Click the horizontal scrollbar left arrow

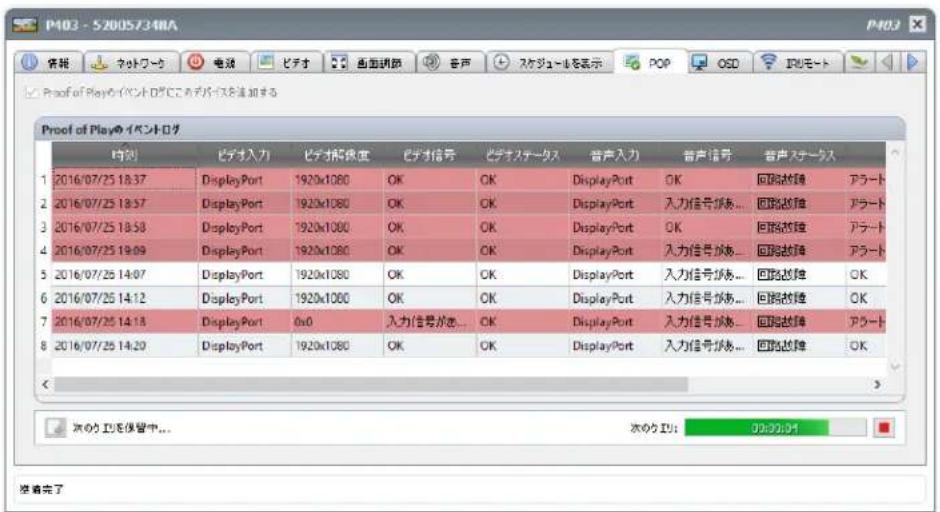point(45,384)
